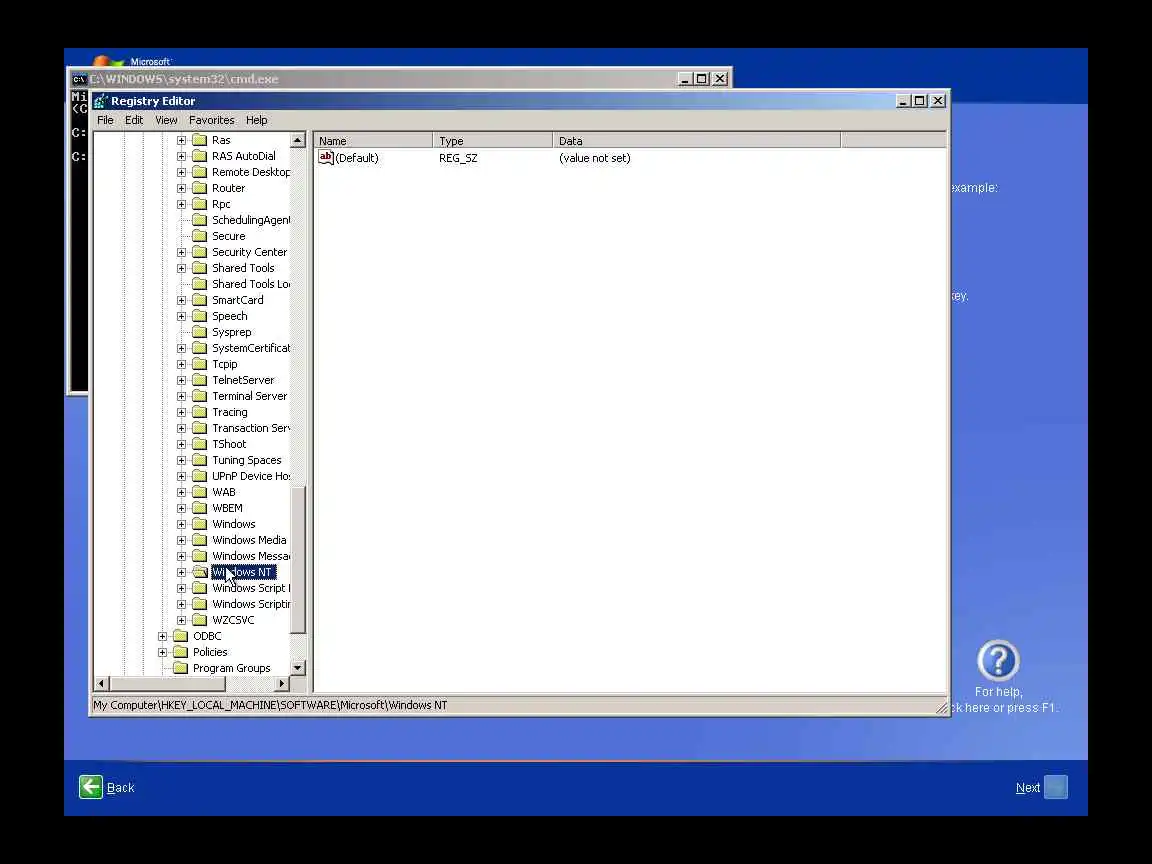Click the vertical scrollbar thumb in tree
This screenshot has width=1152, height=864.
pyautogui.click(x=298, y=560)
